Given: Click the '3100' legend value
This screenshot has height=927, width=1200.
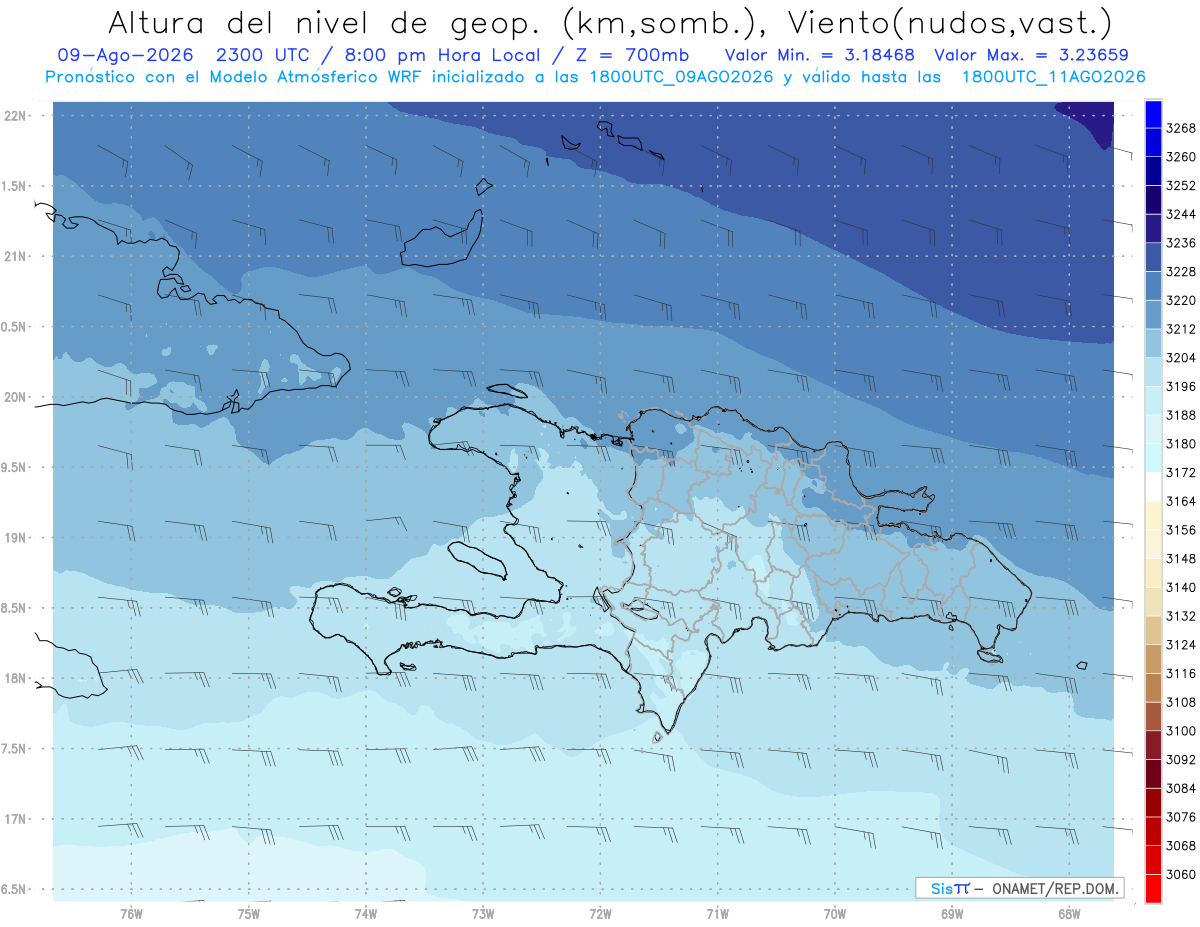Looking at the screenshot, I should (1181, 731).
